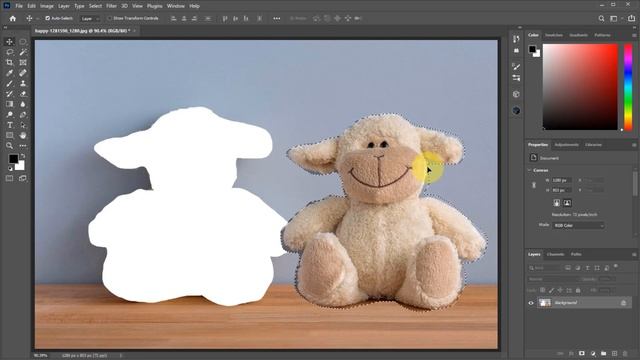Open the Auto-Select Layer dropdown

click(90, 18)
